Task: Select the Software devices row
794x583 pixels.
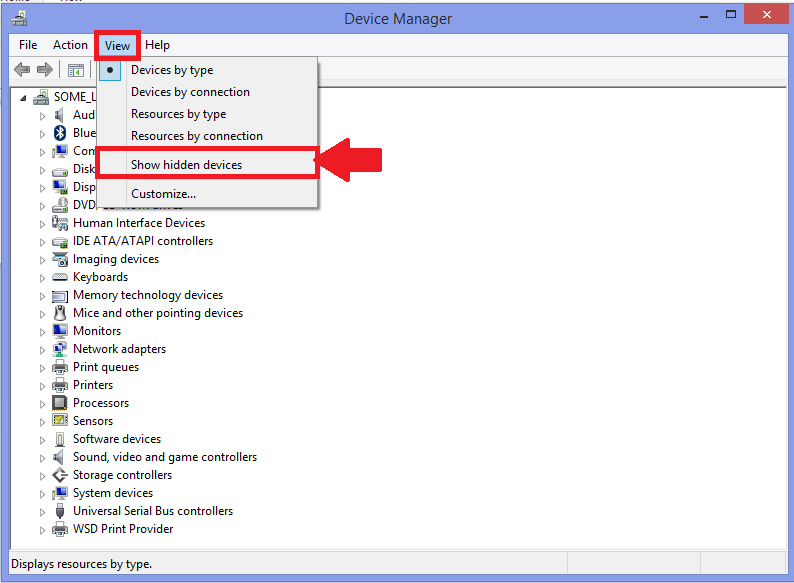Action: tap(117, 439)
